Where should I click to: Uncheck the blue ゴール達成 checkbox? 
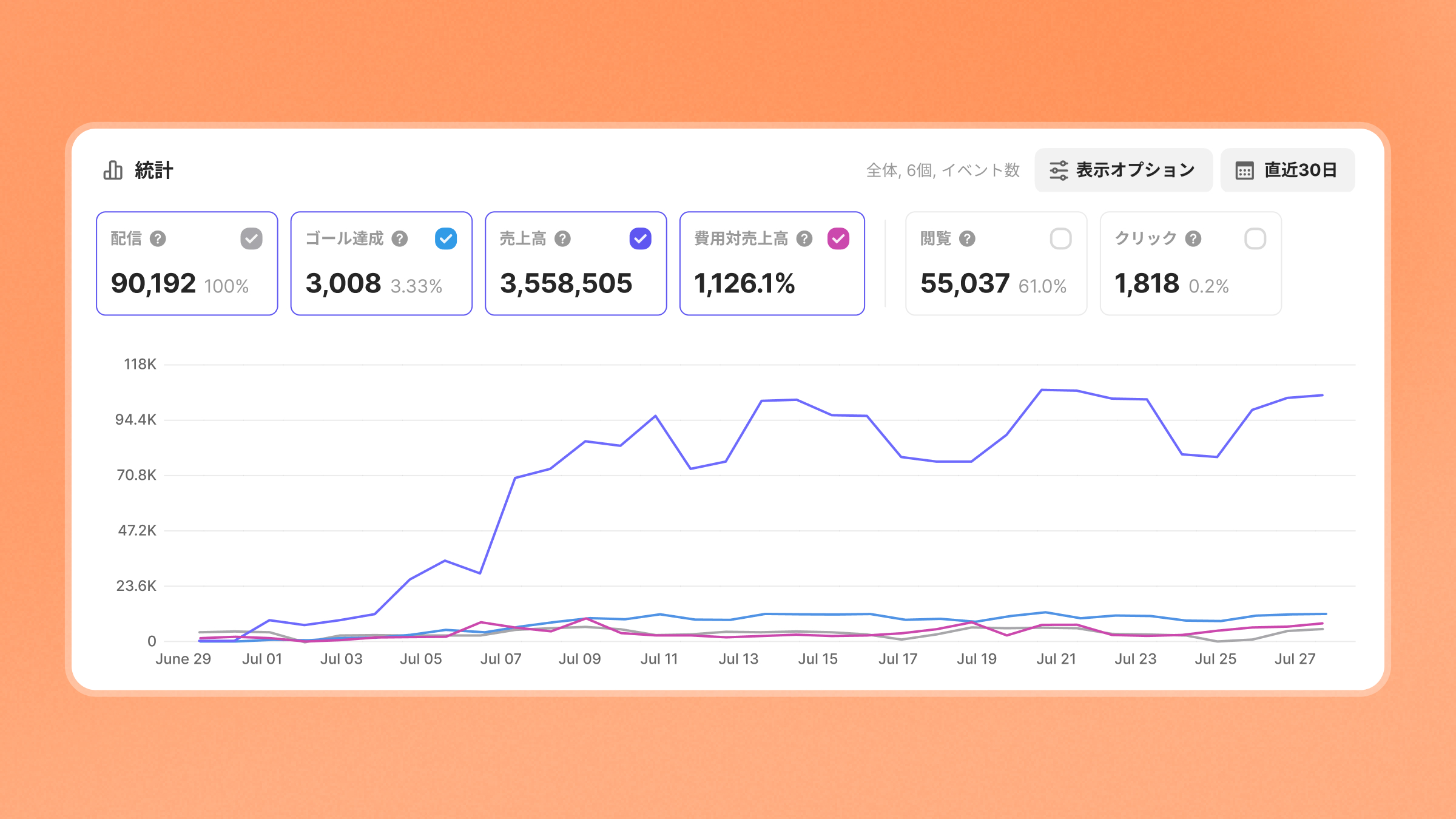tap(446, 239)
